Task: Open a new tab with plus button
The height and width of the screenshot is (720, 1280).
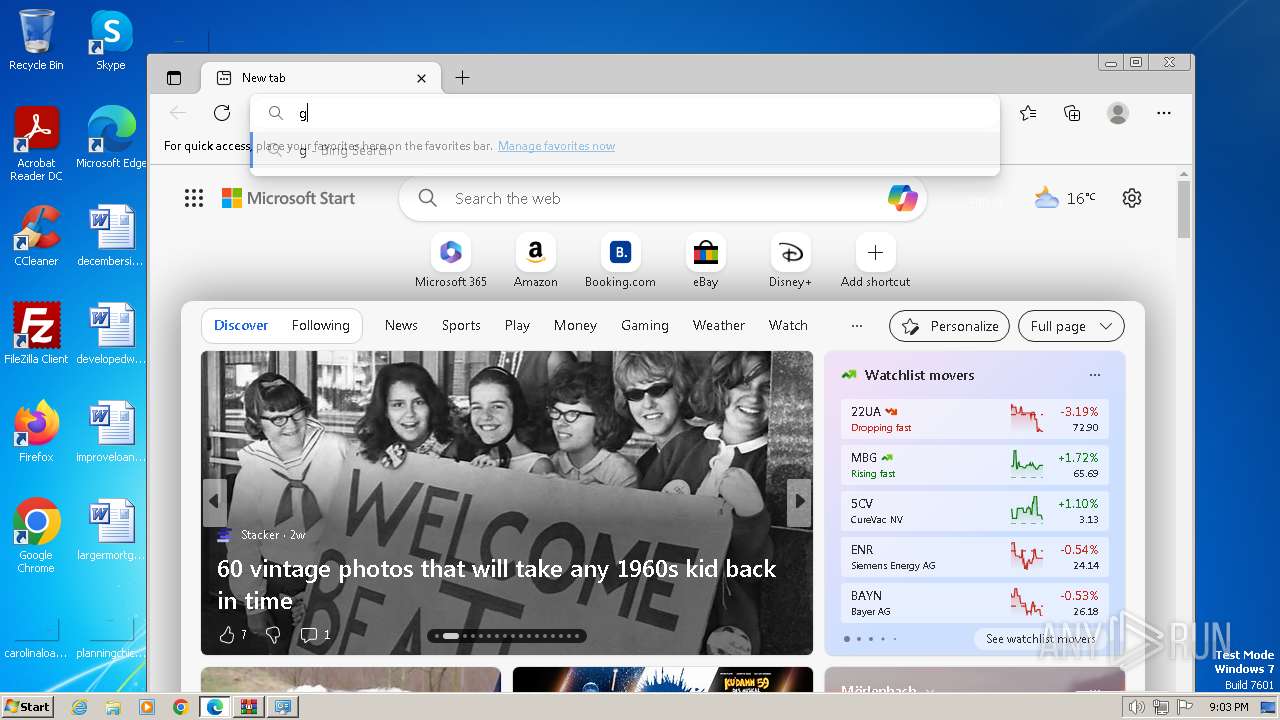Action: [x=462, y=78]
